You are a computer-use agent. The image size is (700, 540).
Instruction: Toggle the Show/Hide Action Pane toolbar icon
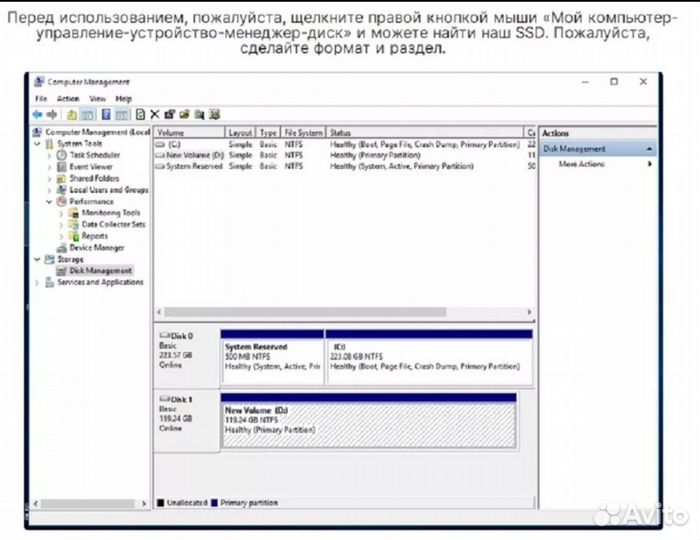(121, 115)
